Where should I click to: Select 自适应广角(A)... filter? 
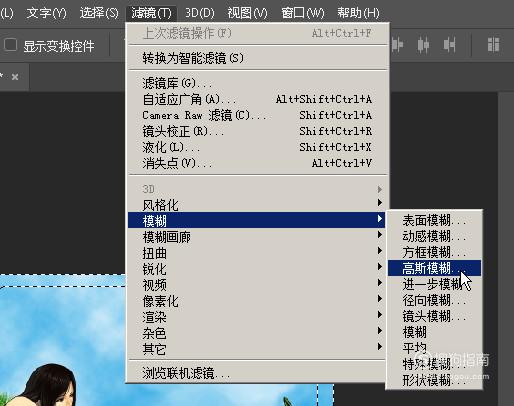[x=257, y=99]
